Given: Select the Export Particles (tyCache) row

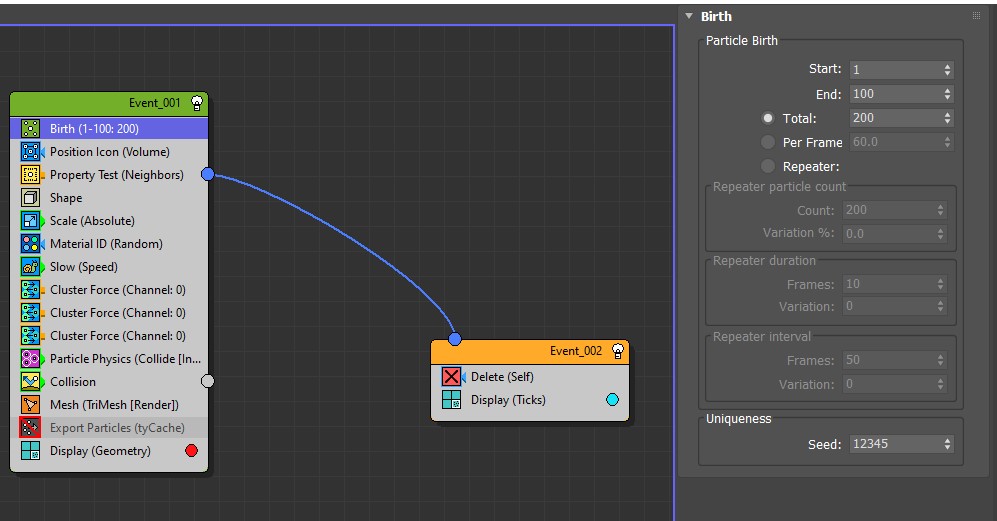Looking at the screenshot, I should point(109,427).
